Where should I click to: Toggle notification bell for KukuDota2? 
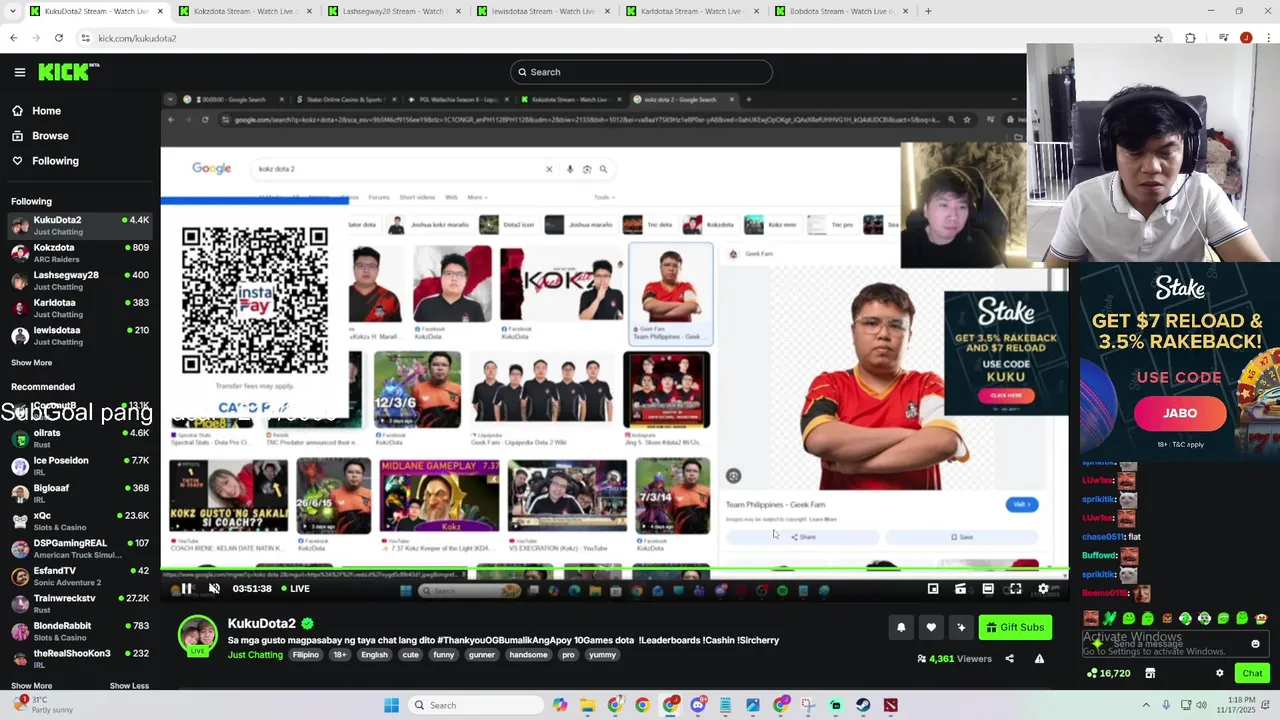tap(901, 627)
